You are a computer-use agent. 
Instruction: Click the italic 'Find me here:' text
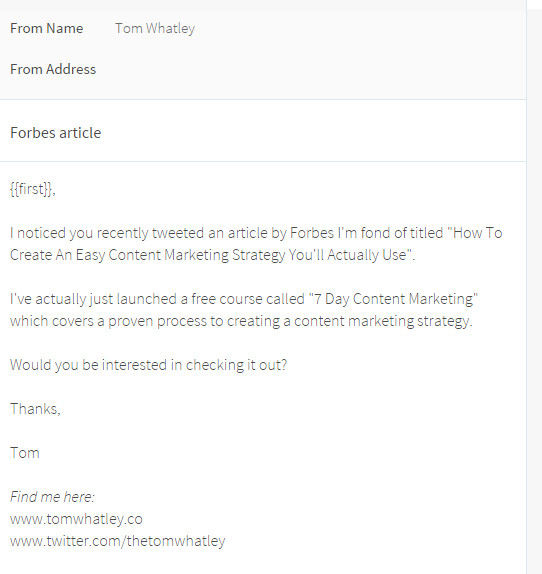[x=52, y=497]
